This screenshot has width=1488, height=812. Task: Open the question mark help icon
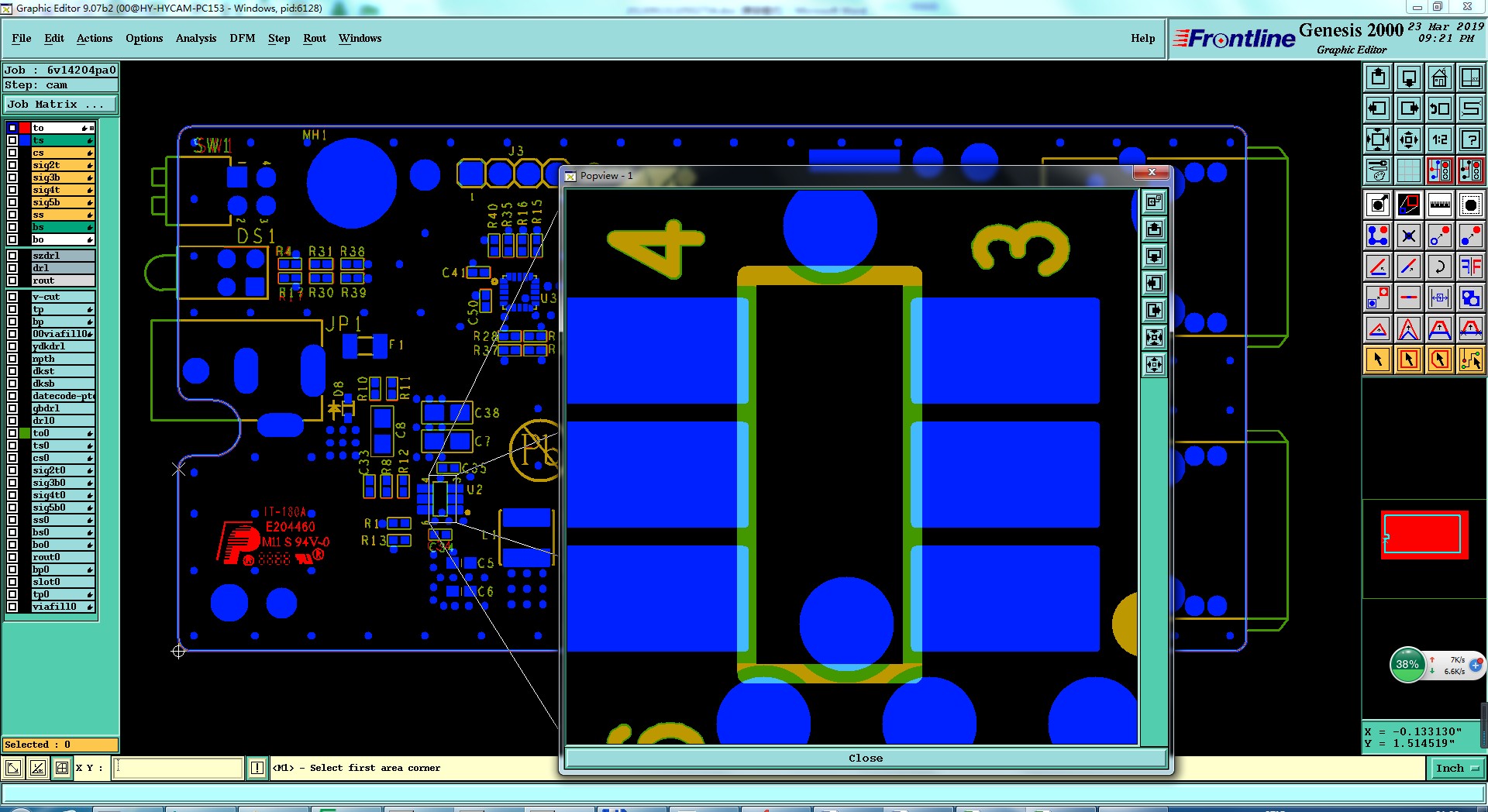click(1470, 139)
